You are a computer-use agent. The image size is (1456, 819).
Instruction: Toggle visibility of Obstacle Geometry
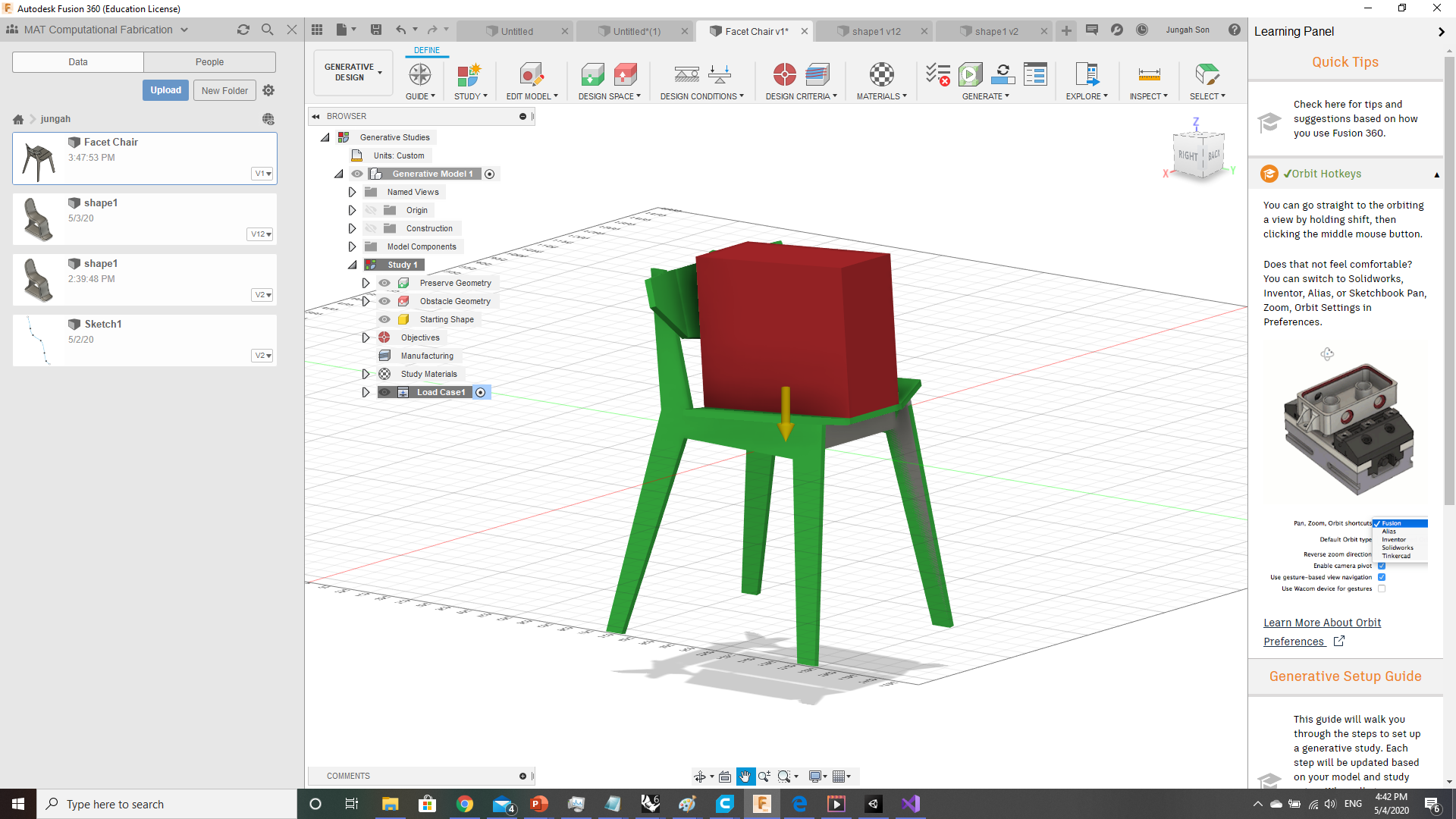(384, 301)
